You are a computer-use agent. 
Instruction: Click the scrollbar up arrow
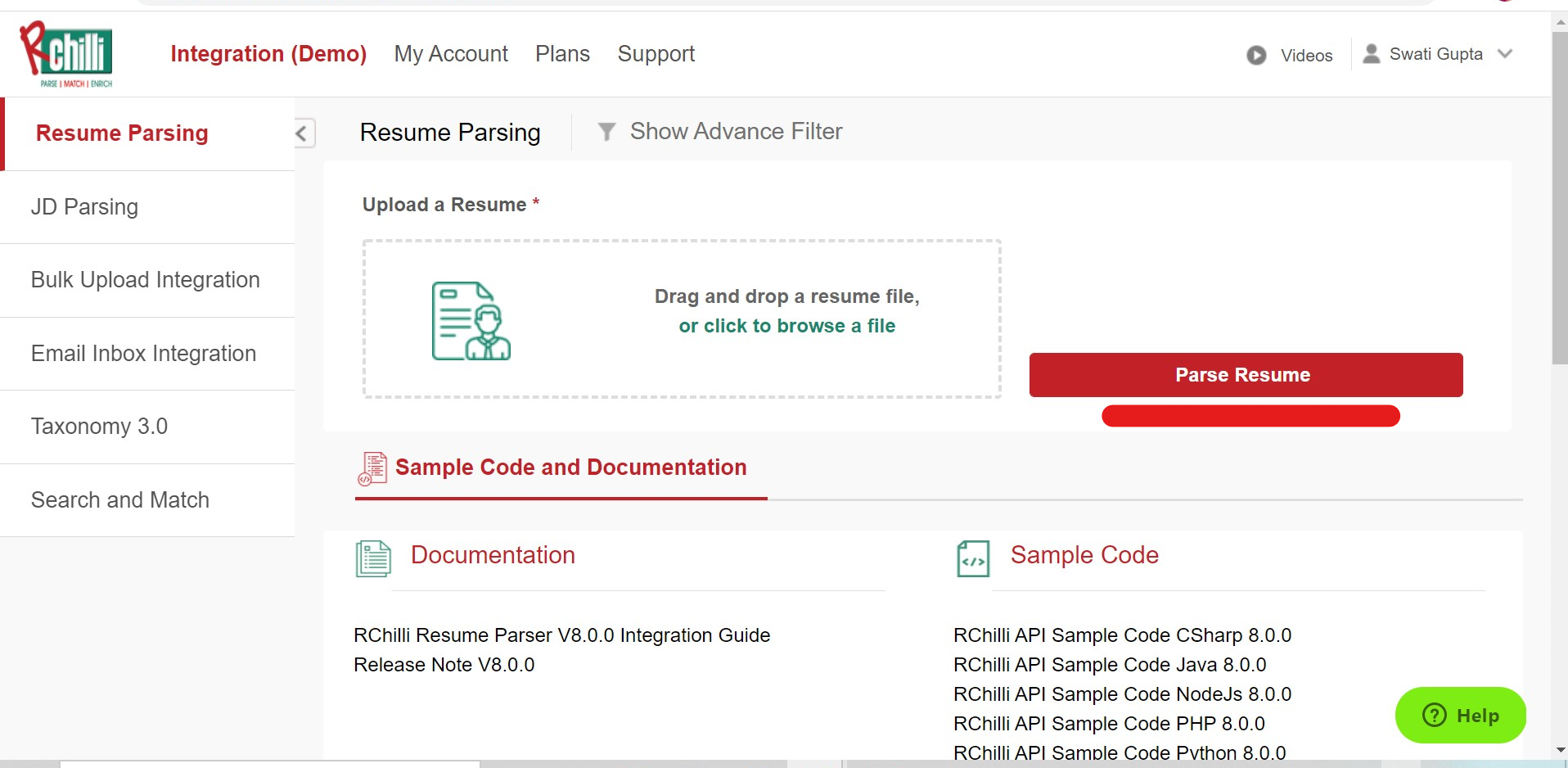[1560, 21]
